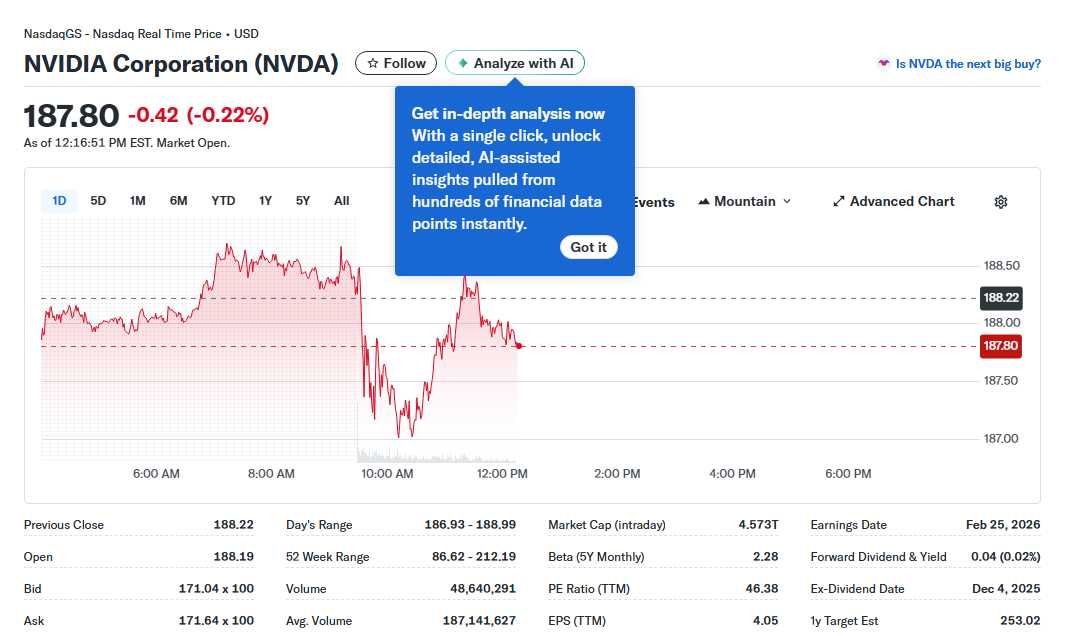Open the 6M chart view
Viewport: 1065px width, 636px height.
178,200
